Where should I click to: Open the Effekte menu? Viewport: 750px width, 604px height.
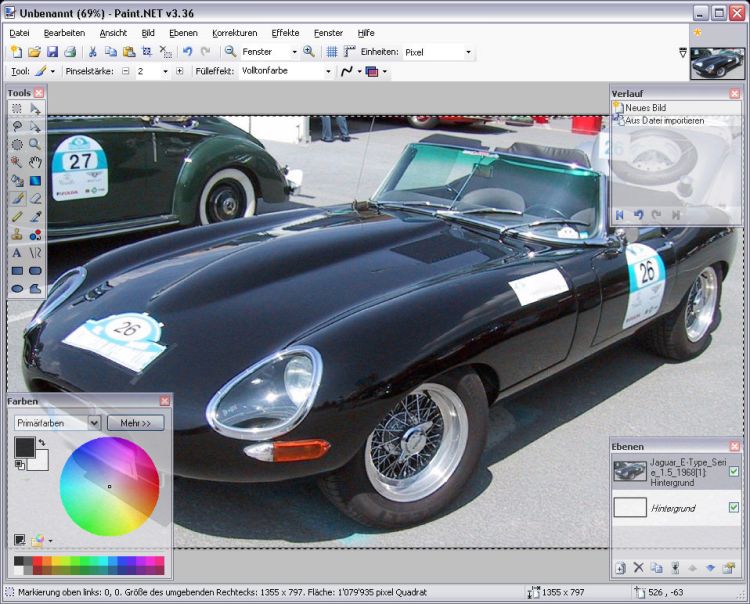point(285,33)
